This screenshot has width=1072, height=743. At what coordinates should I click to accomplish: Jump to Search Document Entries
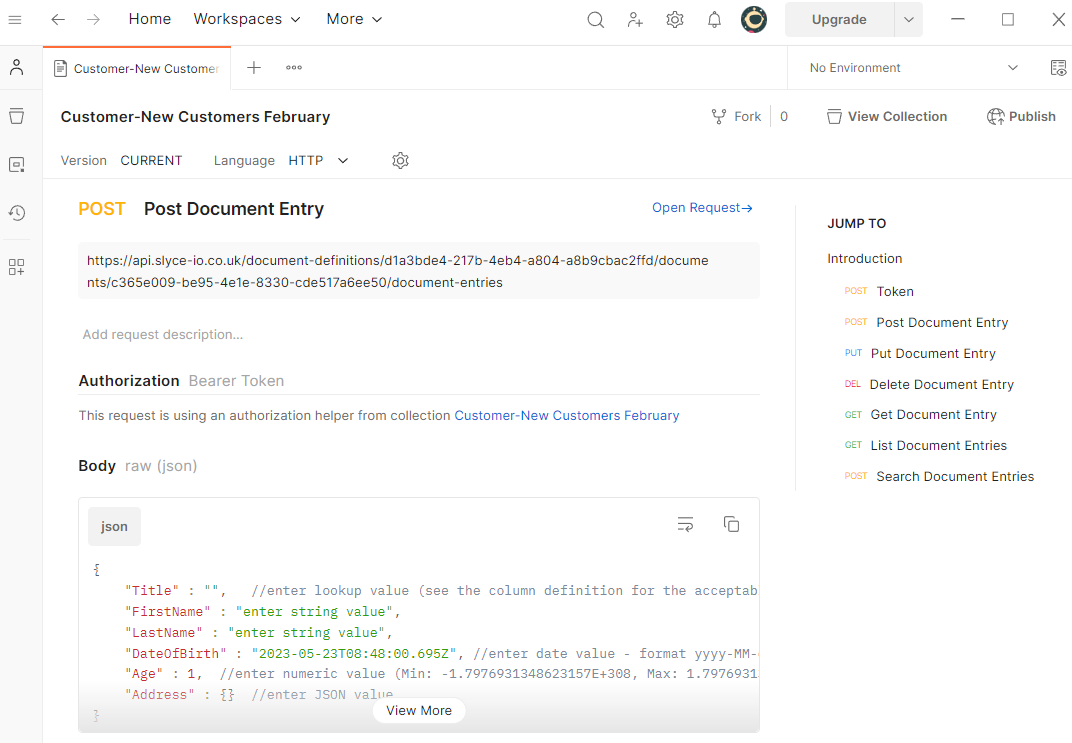click(939, 476)
